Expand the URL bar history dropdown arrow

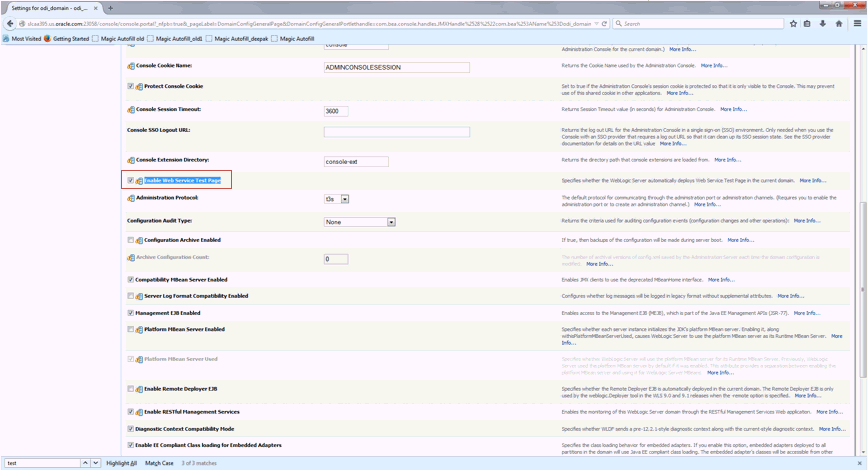[x=596, y=24]
